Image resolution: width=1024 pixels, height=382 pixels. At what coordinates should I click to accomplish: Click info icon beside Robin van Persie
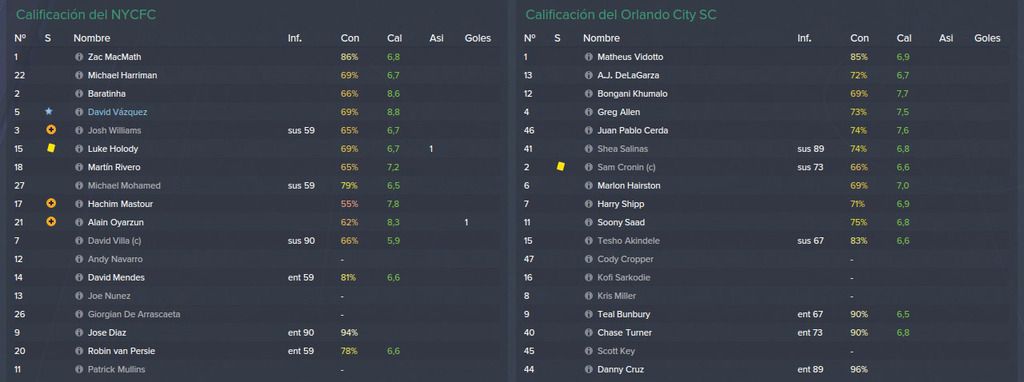(x=79, y=351)
